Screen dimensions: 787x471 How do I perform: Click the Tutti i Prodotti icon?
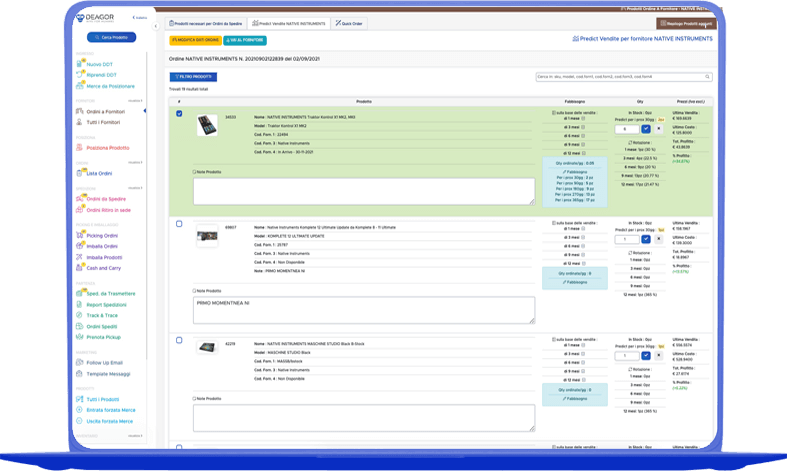coord(79,399)
